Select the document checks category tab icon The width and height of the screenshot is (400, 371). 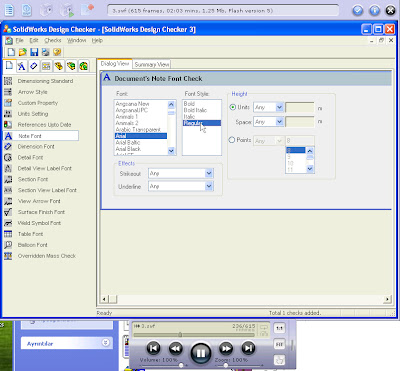tap(9, 66)
